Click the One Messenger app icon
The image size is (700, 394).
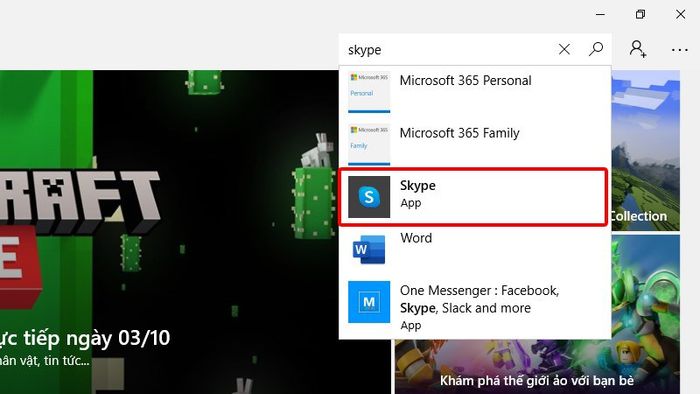(369, 302)
